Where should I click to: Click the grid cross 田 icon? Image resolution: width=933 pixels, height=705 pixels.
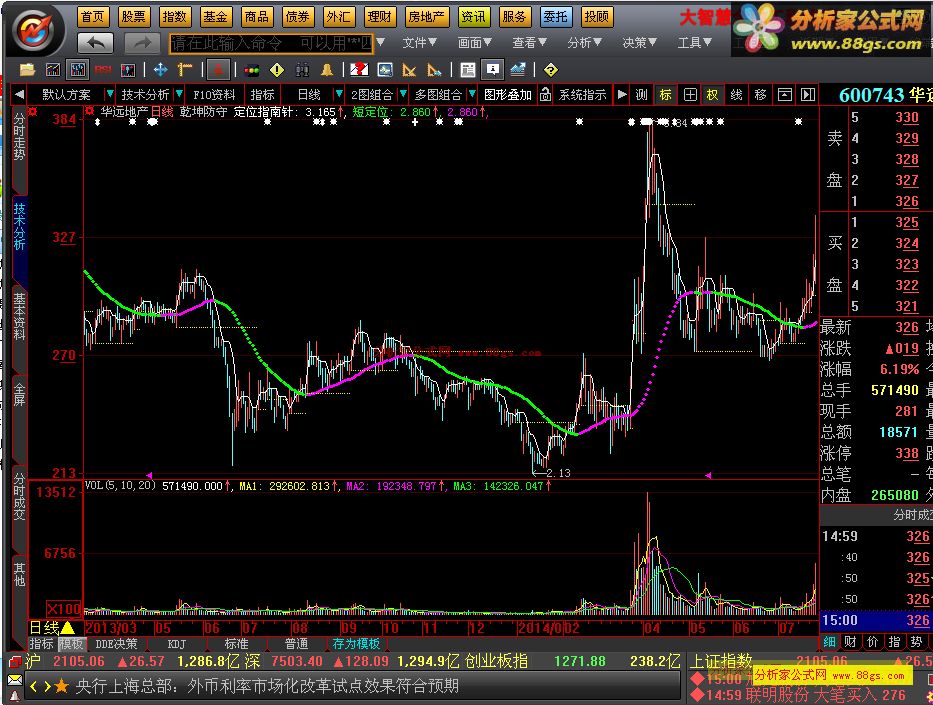690,95
